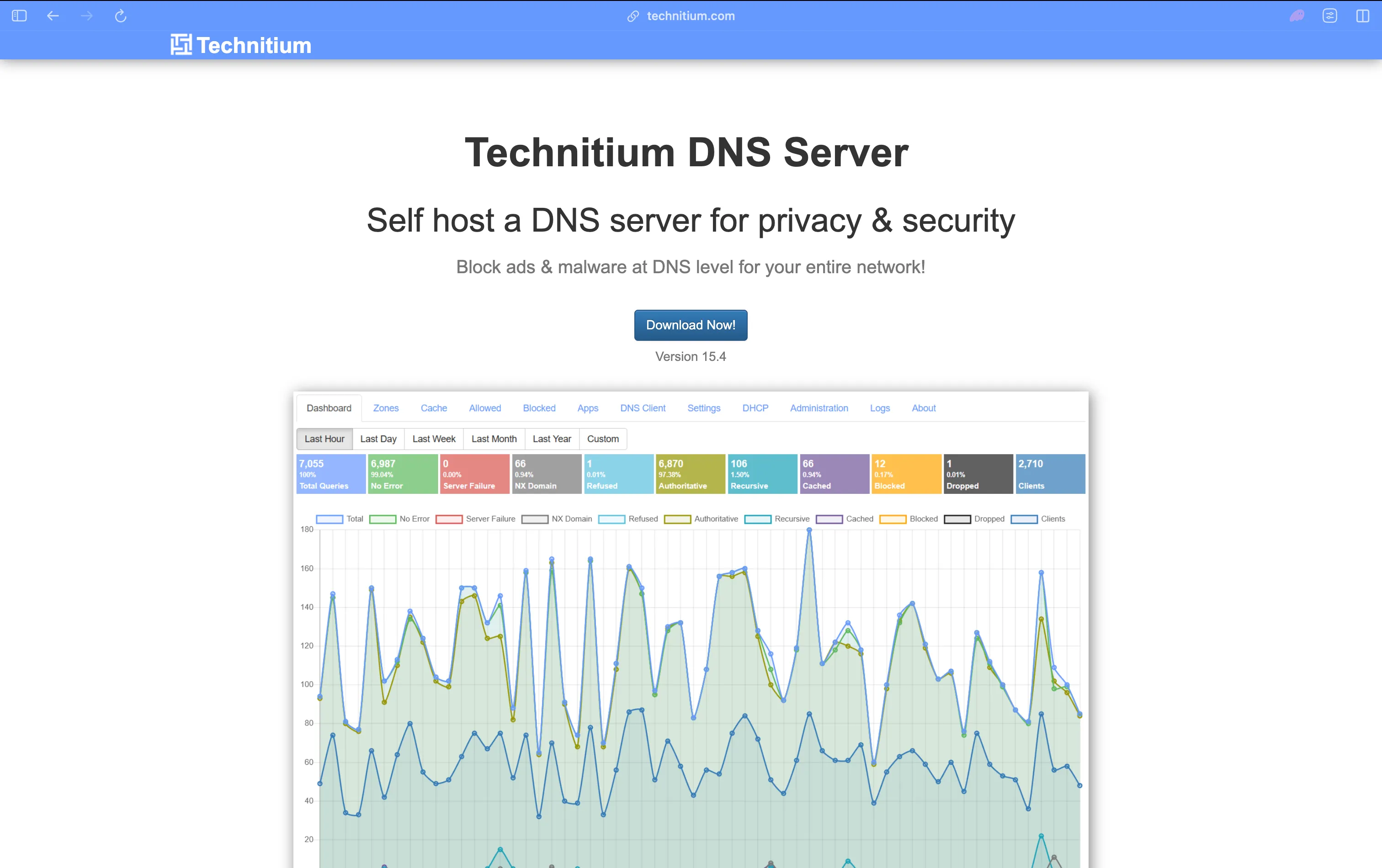Click the Server Failure stat tile
The width and height of the screenshot is (1382, 868).
click(475, 474)
